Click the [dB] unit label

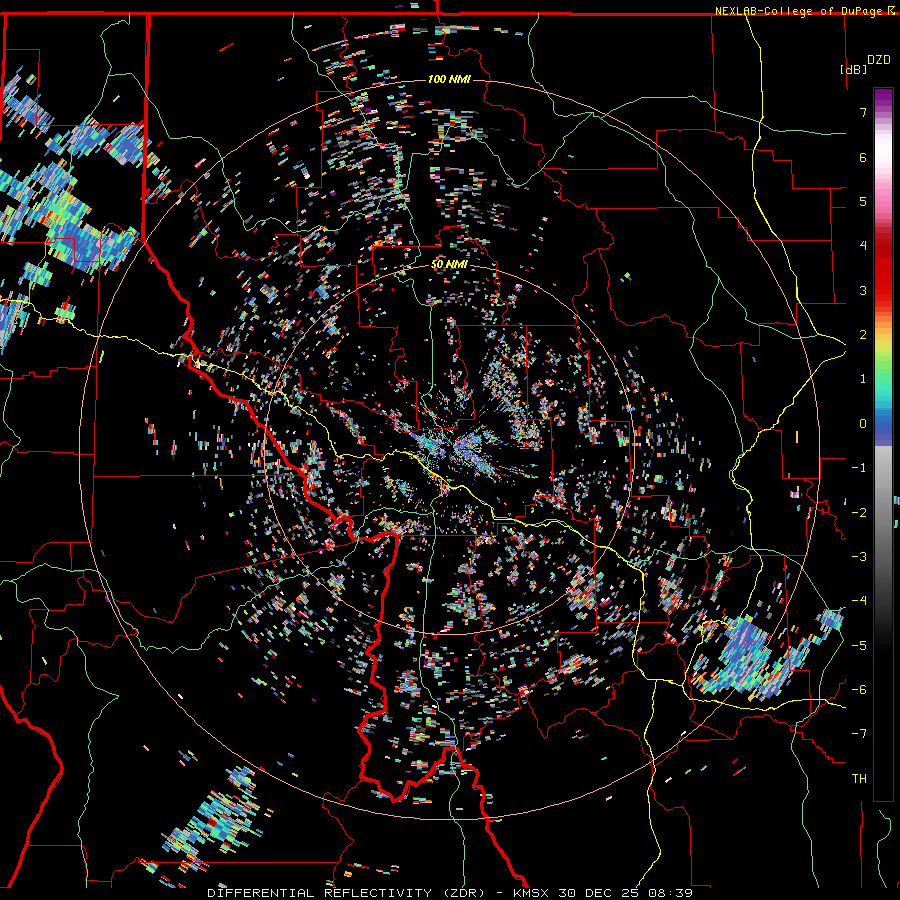[854, 69]
